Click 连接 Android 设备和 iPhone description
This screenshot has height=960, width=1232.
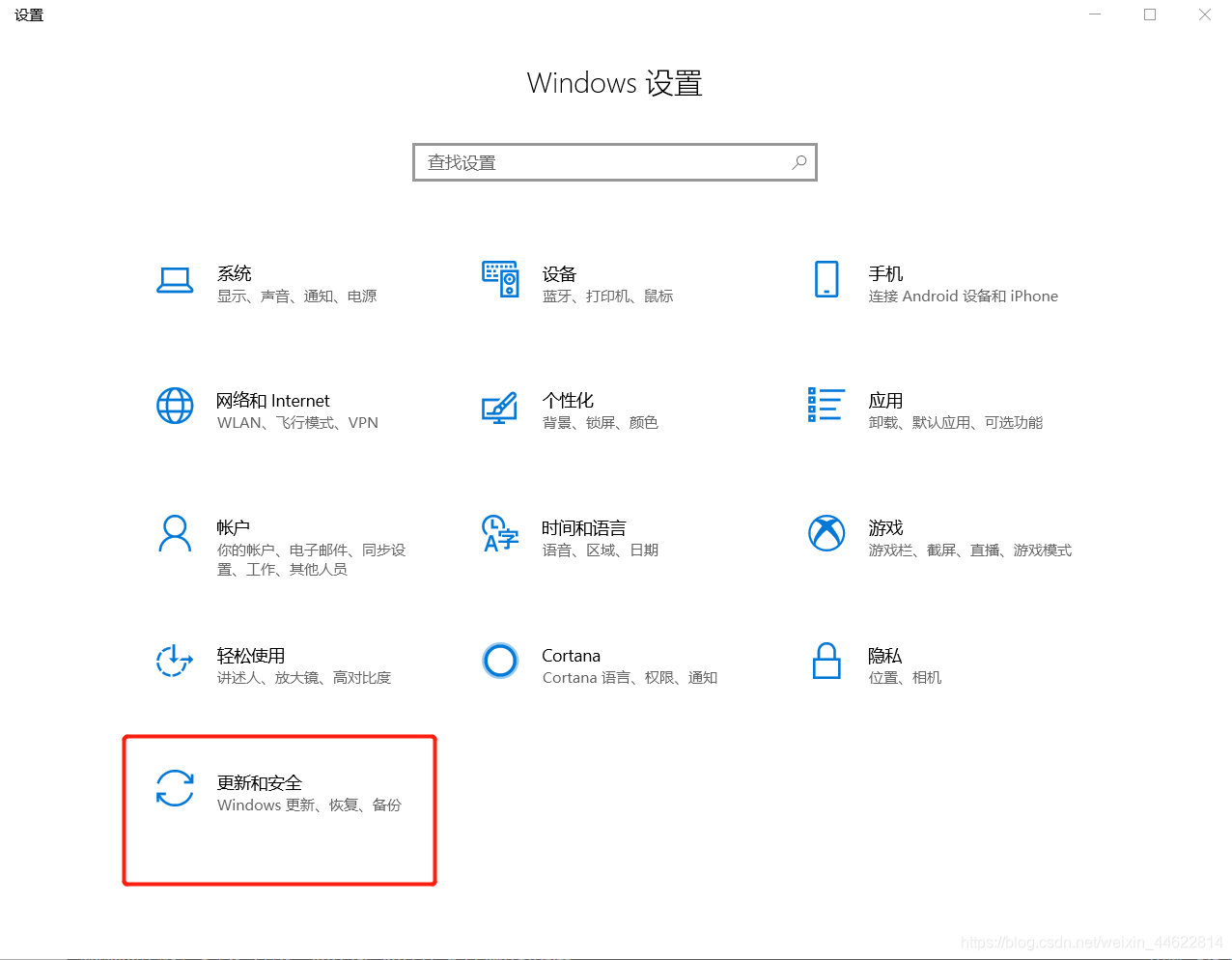[x=964, y=296]
